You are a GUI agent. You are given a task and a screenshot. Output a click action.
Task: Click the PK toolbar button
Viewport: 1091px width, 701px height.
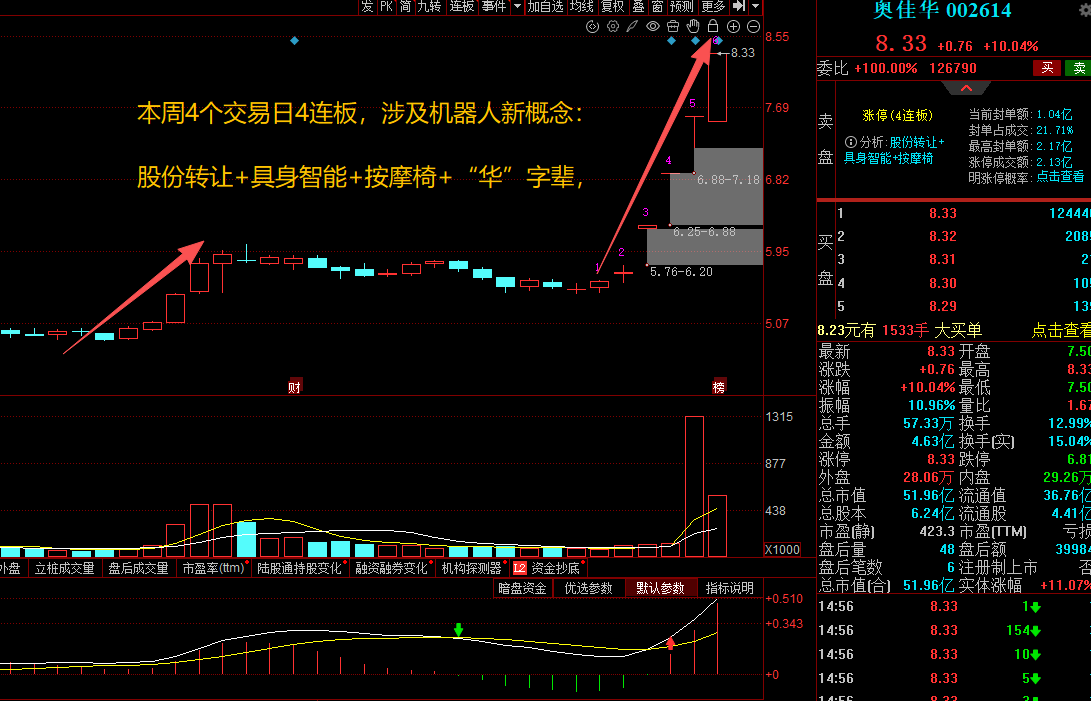point(386,6)
